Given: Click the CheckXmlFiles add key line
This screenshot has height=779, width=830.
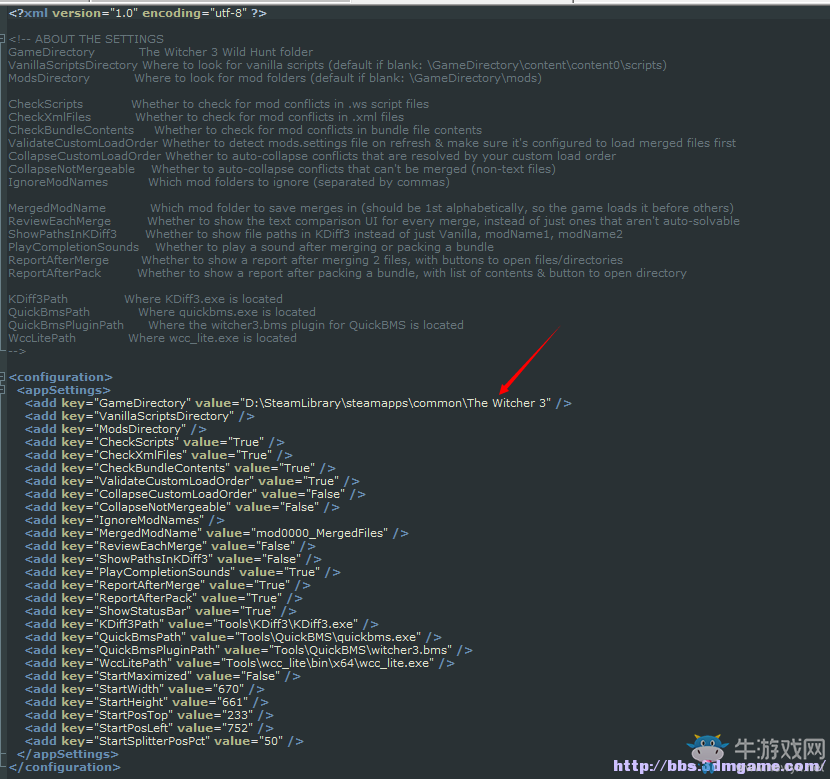Looking at the screenshot, I should pyautogui.click(x=159, y=455).
